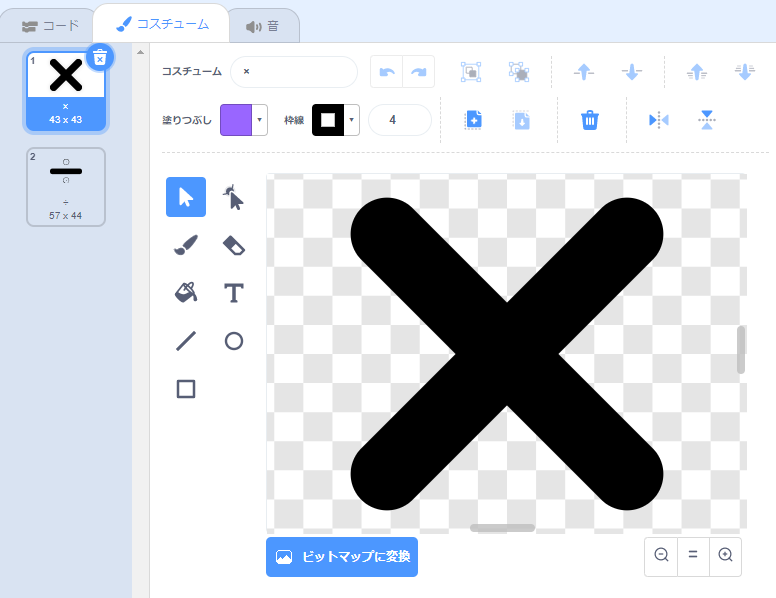Choose the Rectangle tool
Image resolution: width=776 pixels, height=598 pixels.
coord(186,389)
